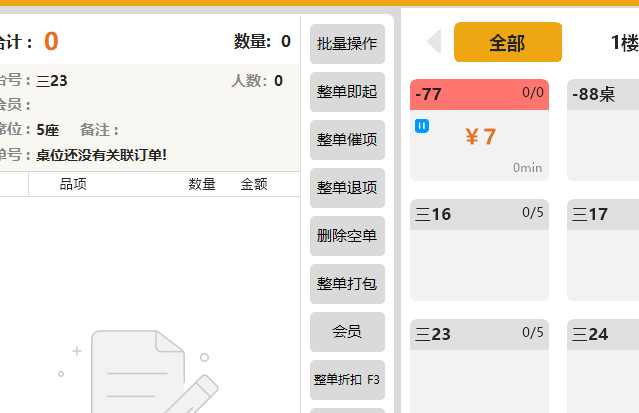Image resolution: width=639 pixels, height=413 pixels.
Task: Select the 全部 tab
Action: (x=507, y=42)
